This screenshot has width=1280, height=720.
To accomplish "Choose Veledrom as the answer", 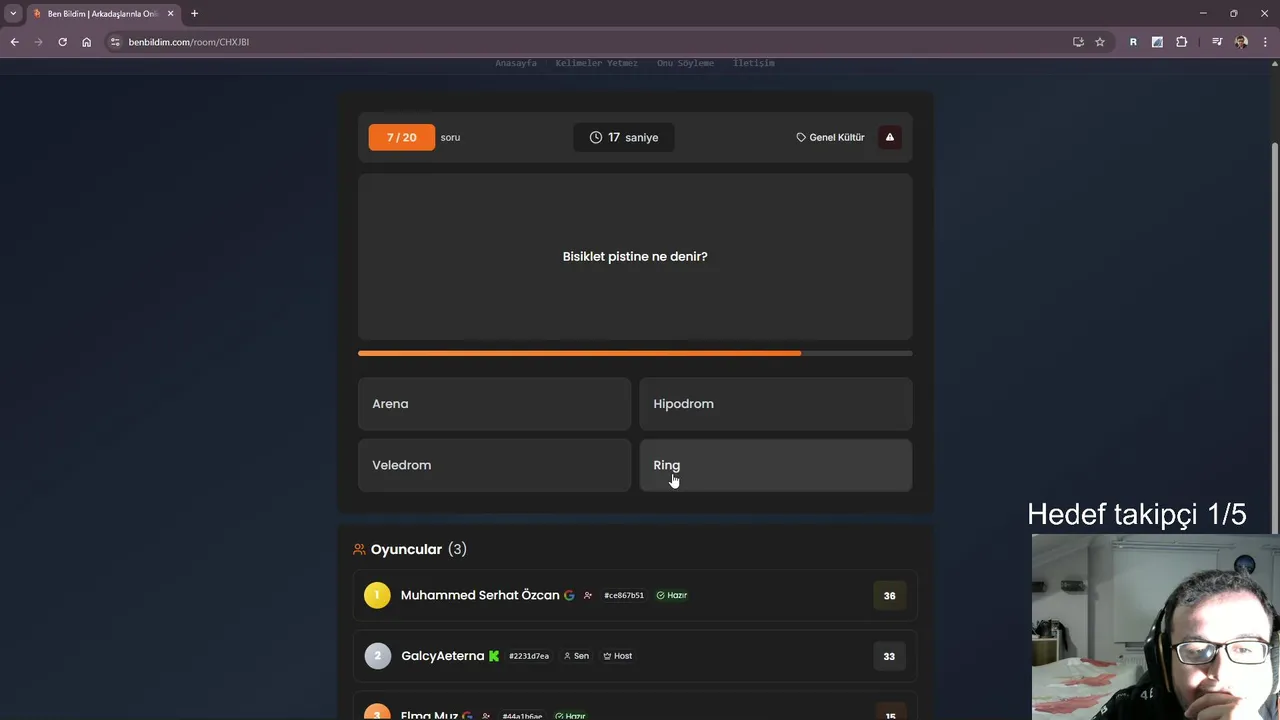I will pos(494,465).
